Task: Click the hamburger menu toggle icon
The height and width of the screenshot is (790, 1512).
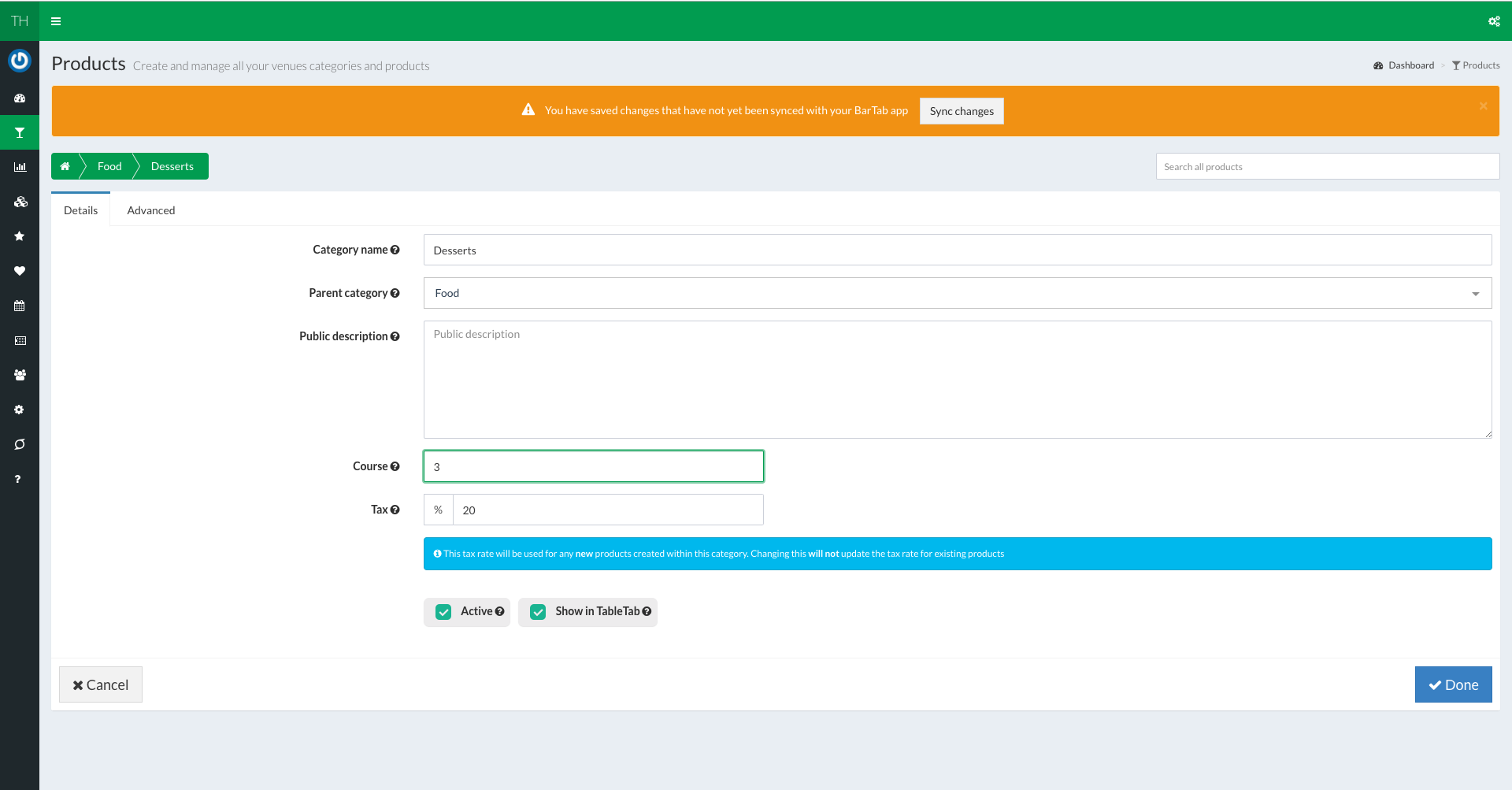Action: click(56, 21)
